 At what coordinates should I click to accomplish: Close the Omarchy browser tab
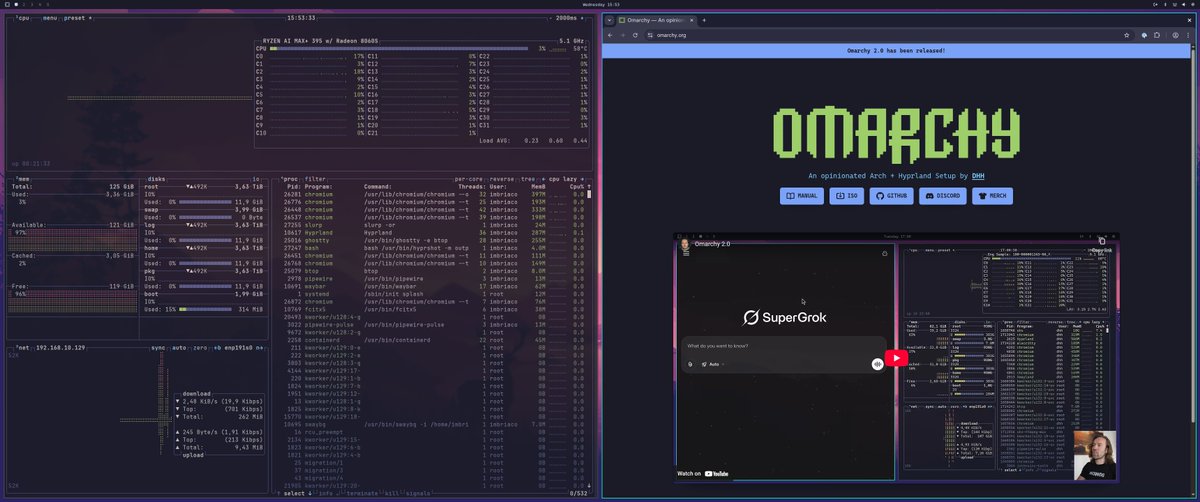(690, 20)
